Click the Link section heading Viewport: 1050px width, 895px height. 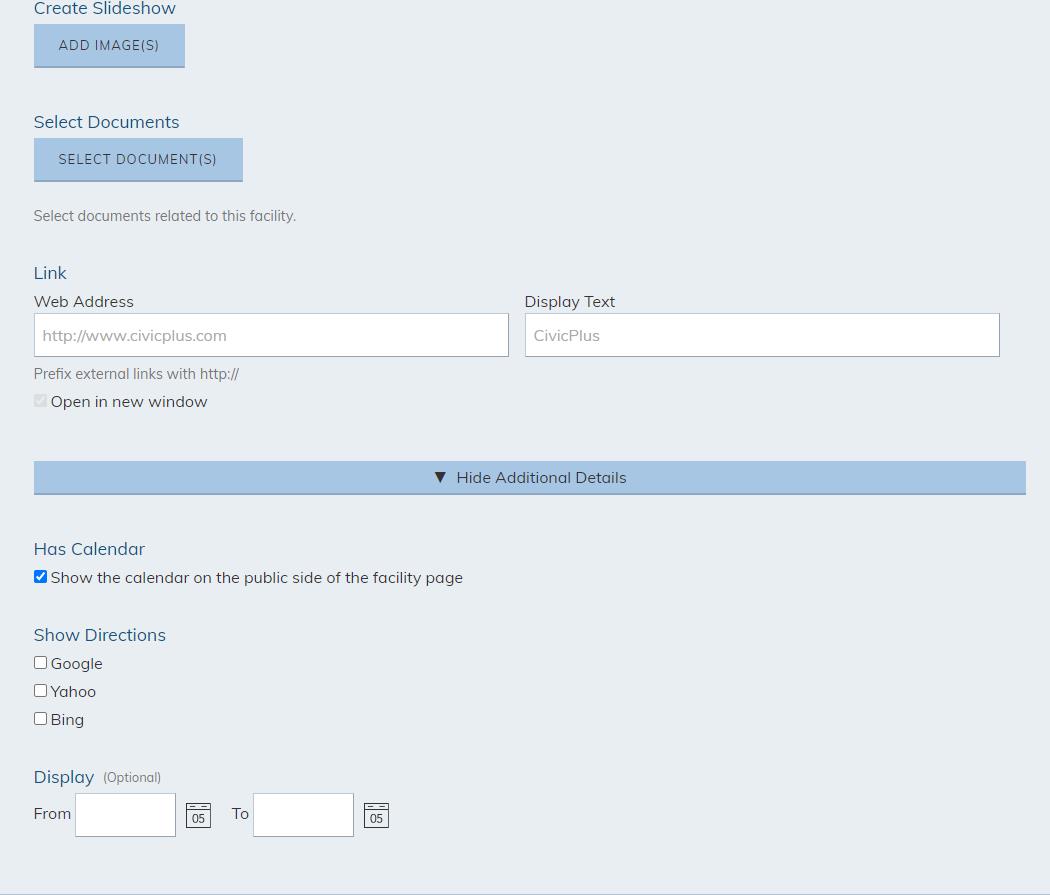(x=50, y=273)
